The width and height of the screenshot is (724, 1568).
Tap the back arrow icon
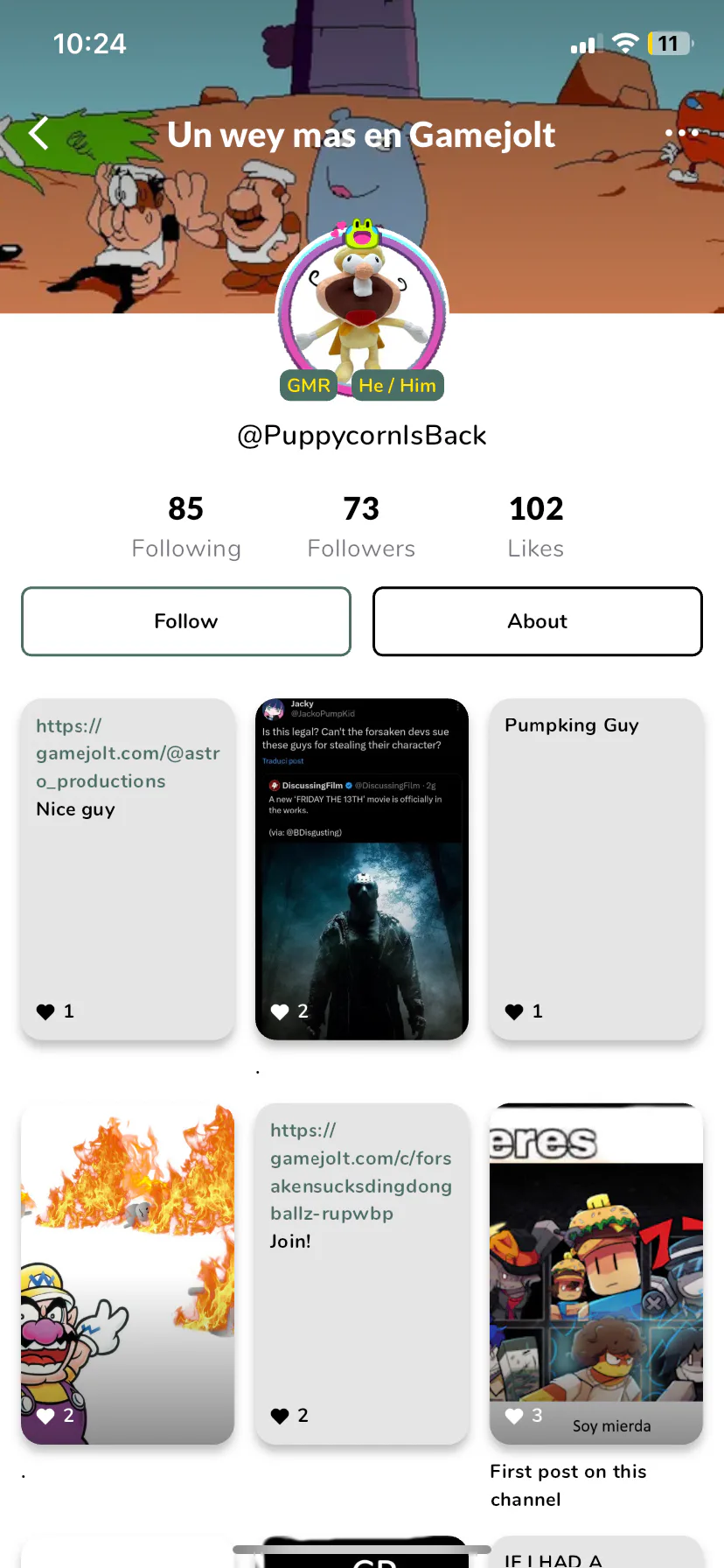point(38,134)
